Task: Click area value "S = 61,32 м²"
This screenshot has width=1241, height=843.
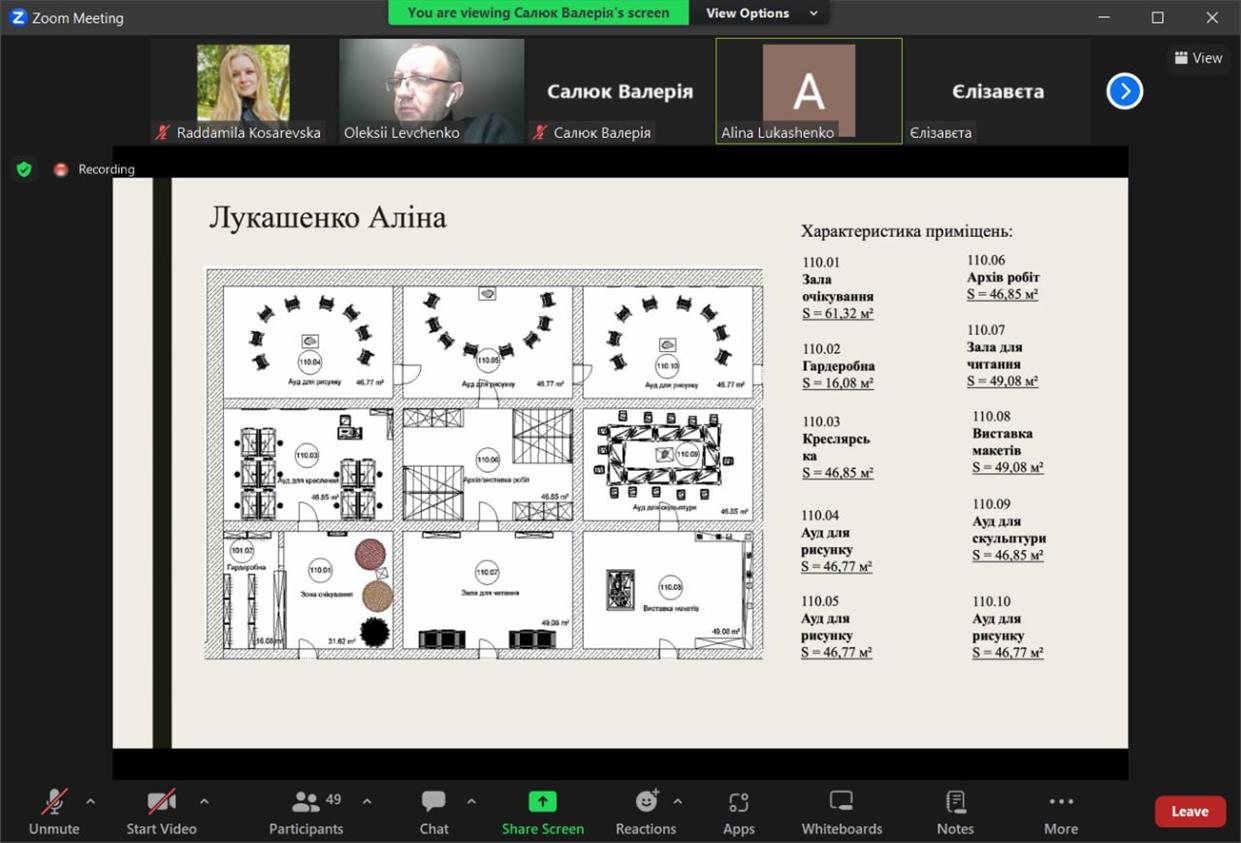Action: (838, 314)
